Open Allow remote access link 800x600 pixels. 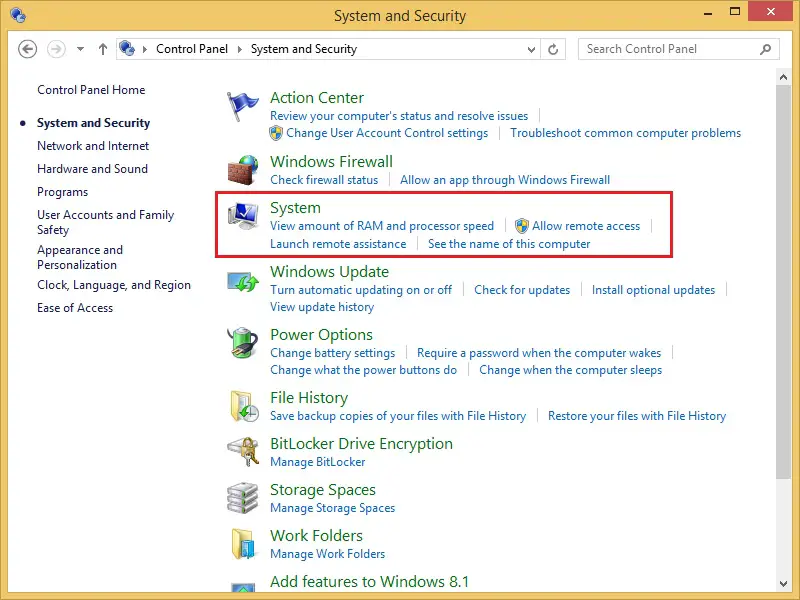[x=585, y=226]
